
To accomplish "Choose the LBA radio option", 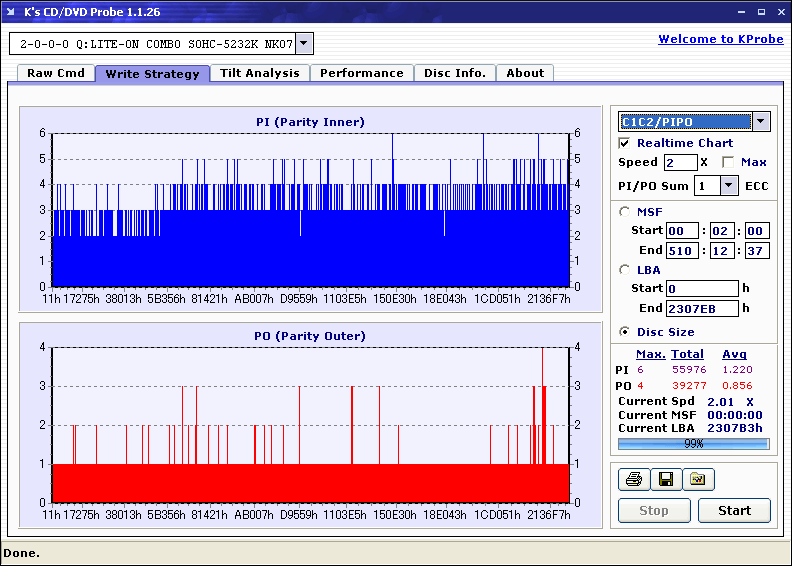I will [x=625, y=269].
